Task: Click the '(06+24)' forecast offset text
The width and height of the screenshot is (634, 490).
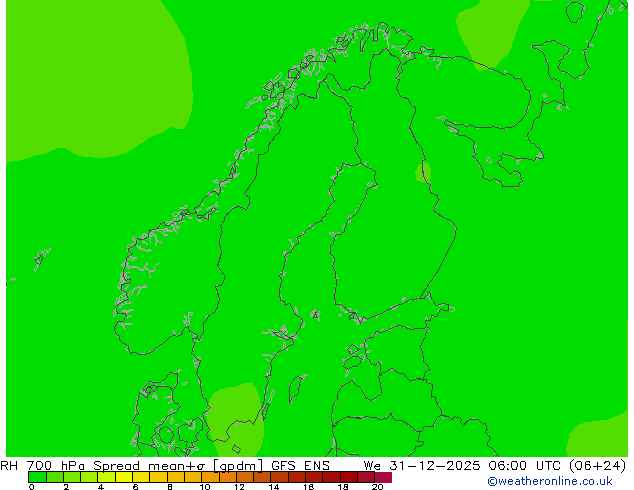Action: point(598,465)
